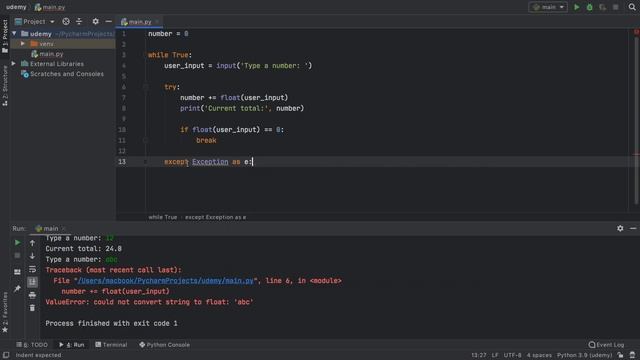Toggle the 1: Project side tool window
Viewport: 640px width, 360px height.
(x=4, y=36)
